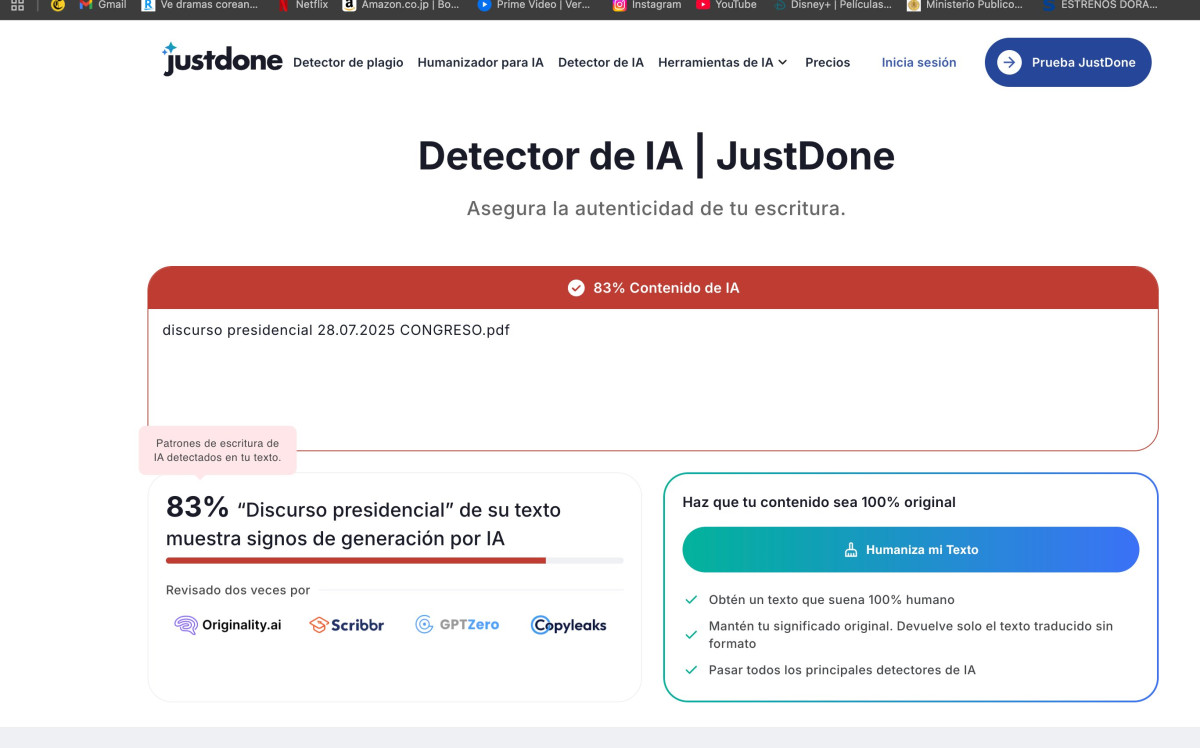
Task: Open the Prime Video bookmark
Action: click(x=535, y=5)
